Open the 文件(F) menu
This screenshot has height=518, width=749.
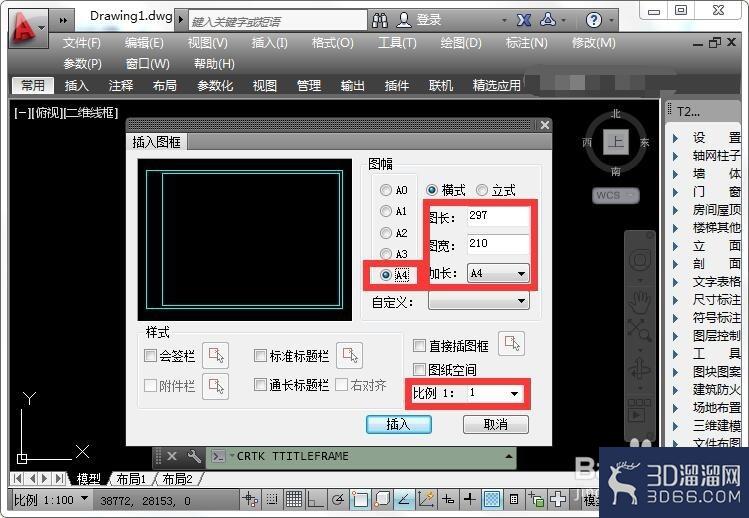click(82, 43)
